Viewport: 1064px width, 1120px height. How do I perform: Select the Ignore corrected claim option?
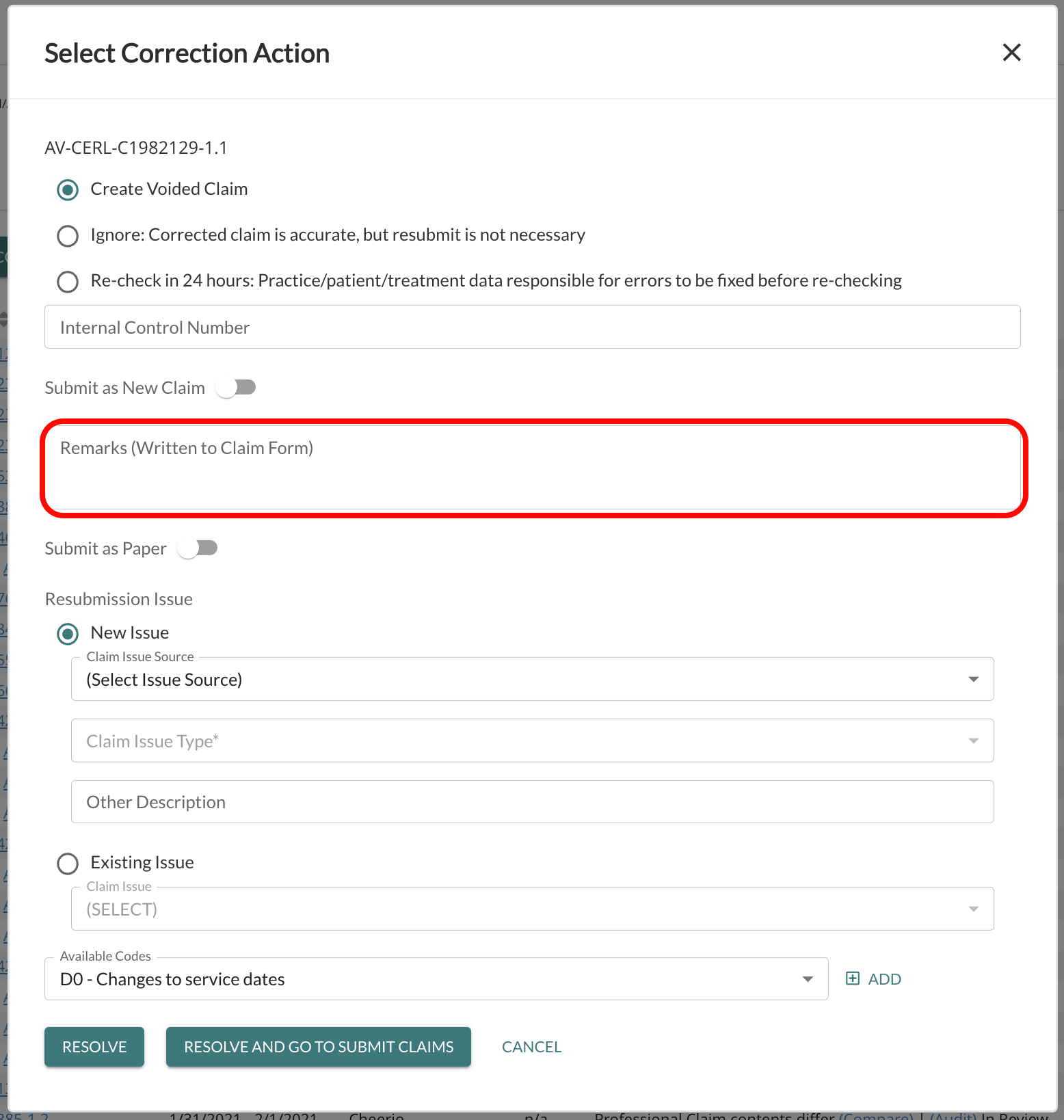point(67,235)
